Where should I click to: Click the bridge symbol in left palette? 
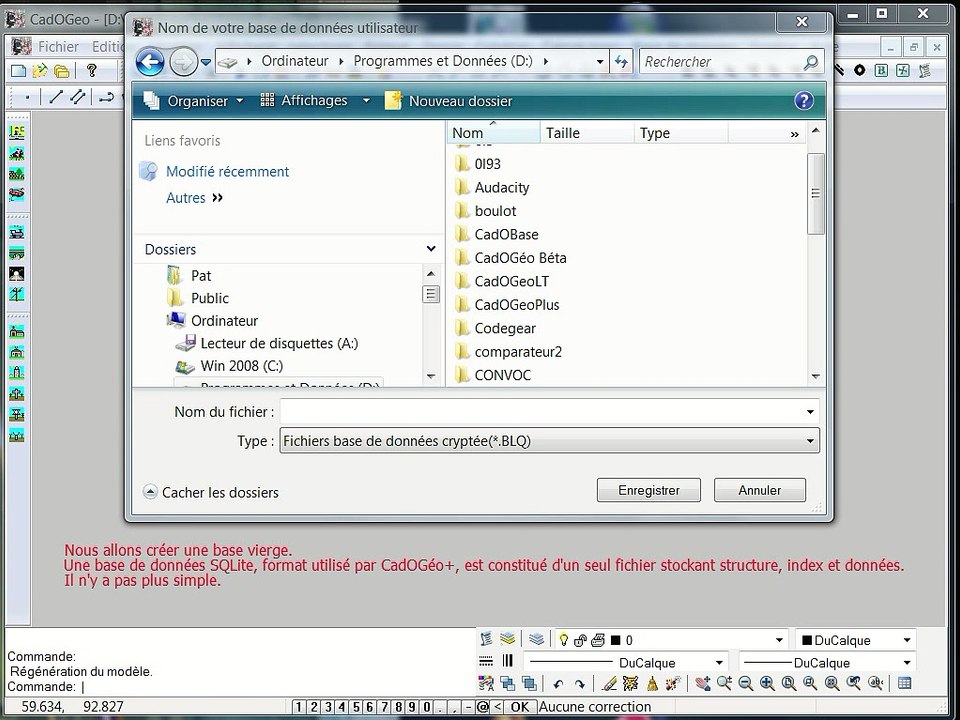pos(17,253)
